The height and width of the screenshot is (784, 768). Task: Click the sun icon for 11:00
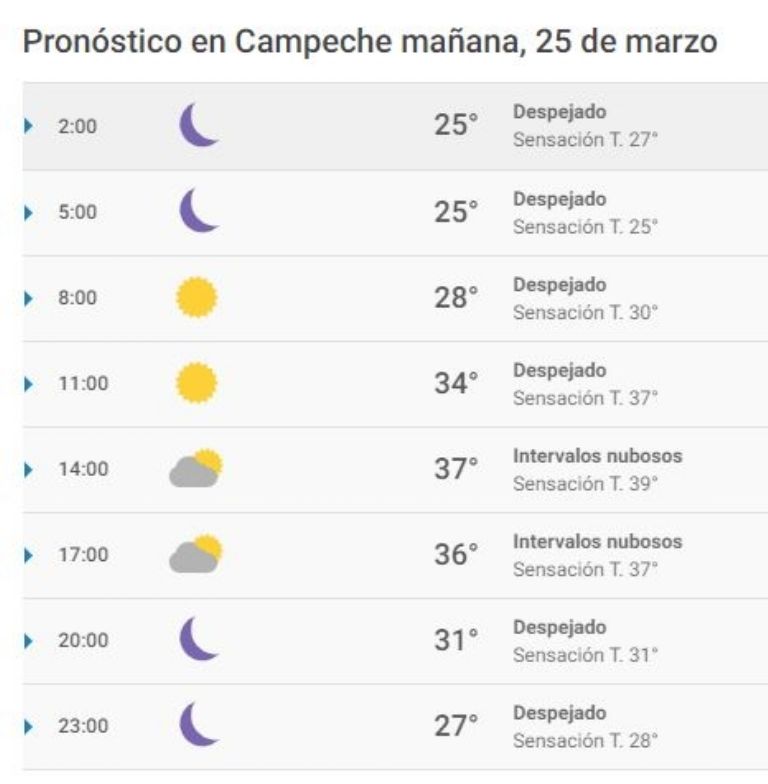pyautogui.click(x=196, y=382)
